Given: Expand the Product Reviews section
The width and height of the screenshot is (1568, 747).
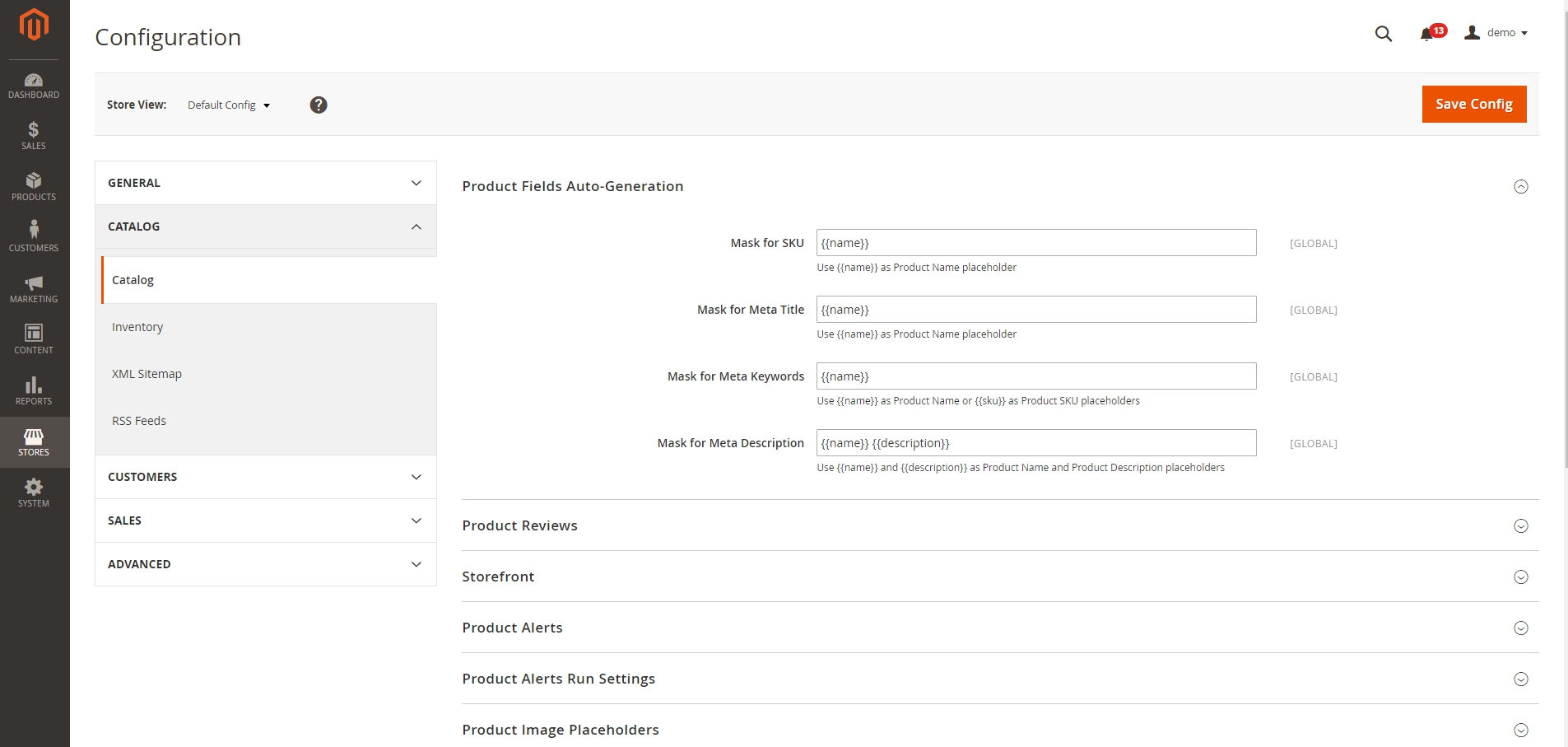Looking at the screenshot, I should (x=1000, y=525).
